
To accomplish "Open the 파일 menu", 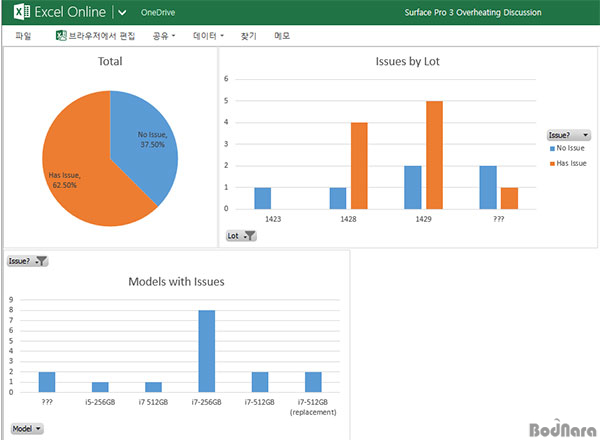I will click(23, 36).
